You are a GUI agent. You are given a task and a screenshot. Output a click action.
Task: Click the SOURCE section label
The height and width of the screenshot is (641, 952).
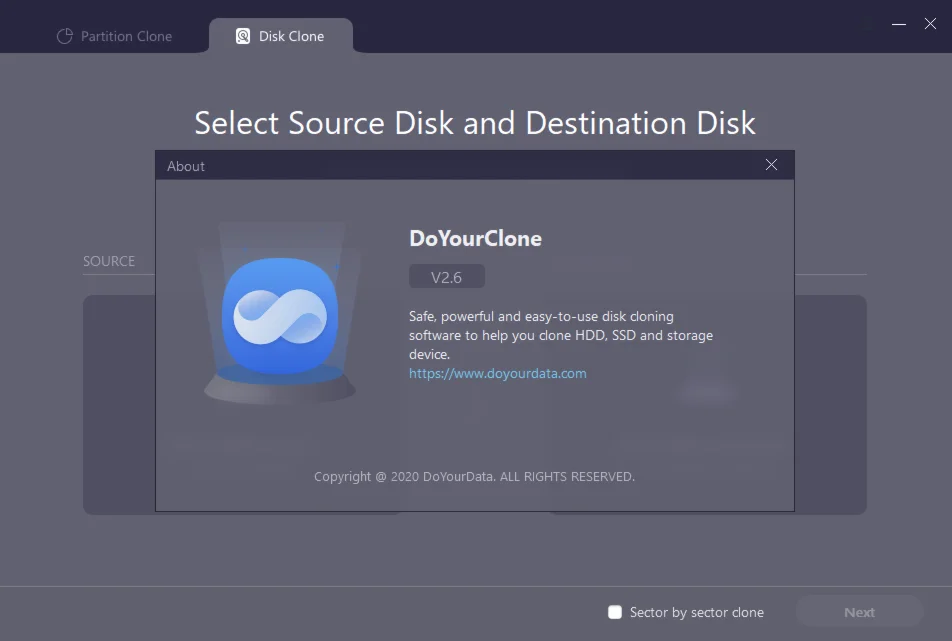click(x=109, y=261)
